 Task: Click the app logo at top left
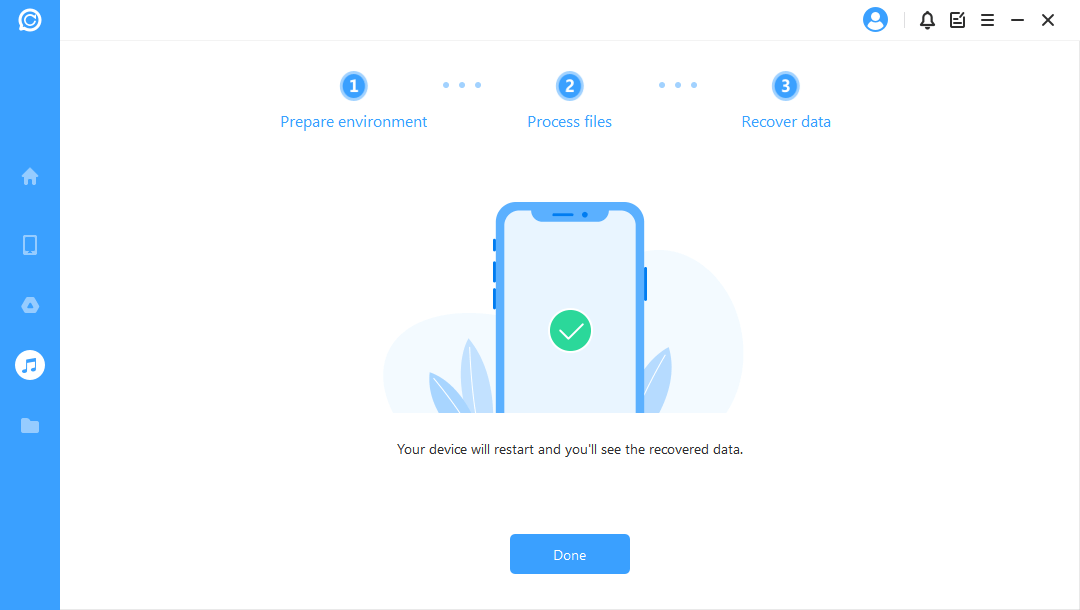(30, 20)
